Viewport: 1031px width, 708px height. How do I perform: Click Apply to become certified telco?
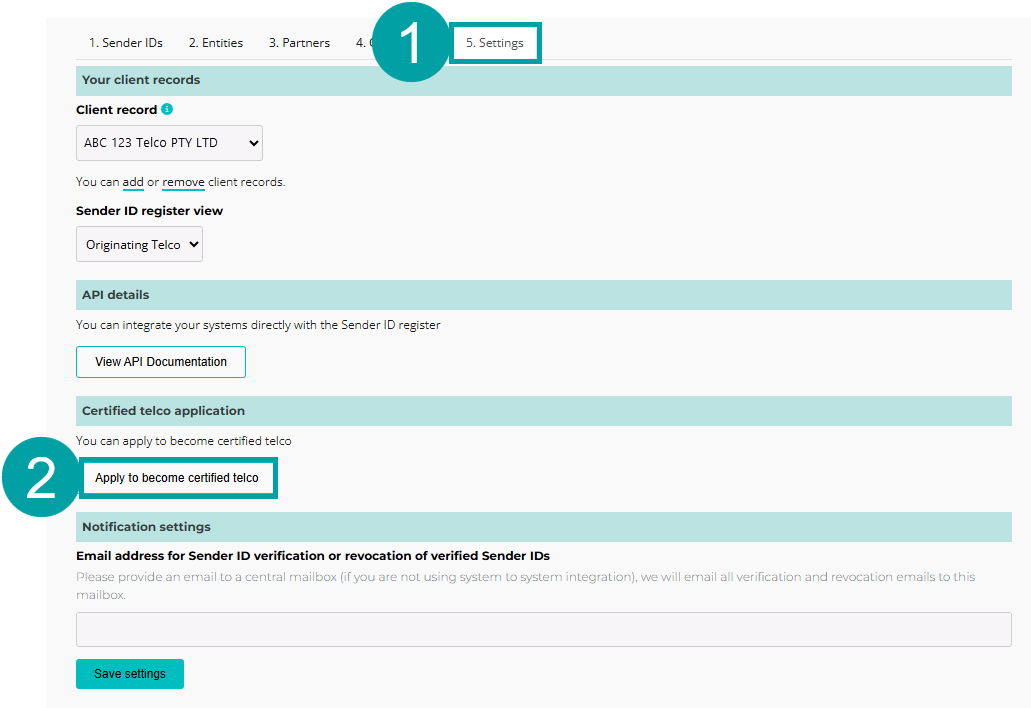[178, 478]
